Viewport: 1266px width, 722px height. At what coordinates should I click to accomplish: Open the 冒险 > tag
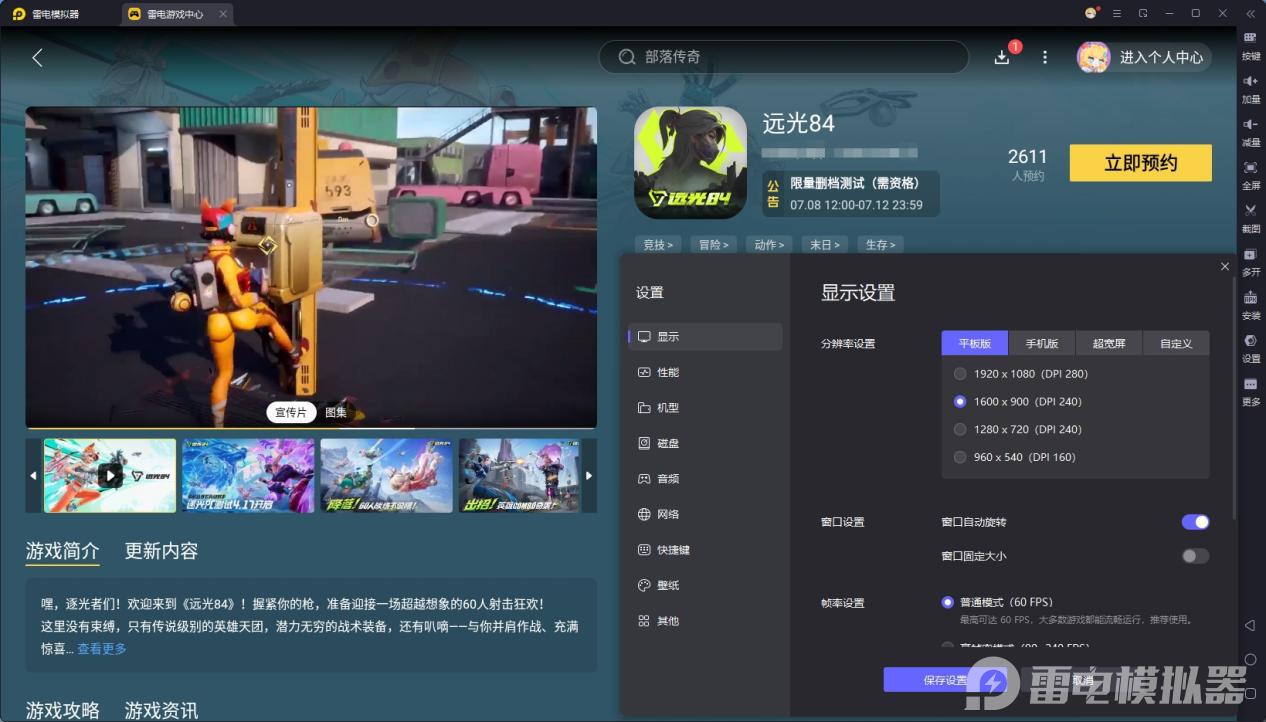point(714,244)
